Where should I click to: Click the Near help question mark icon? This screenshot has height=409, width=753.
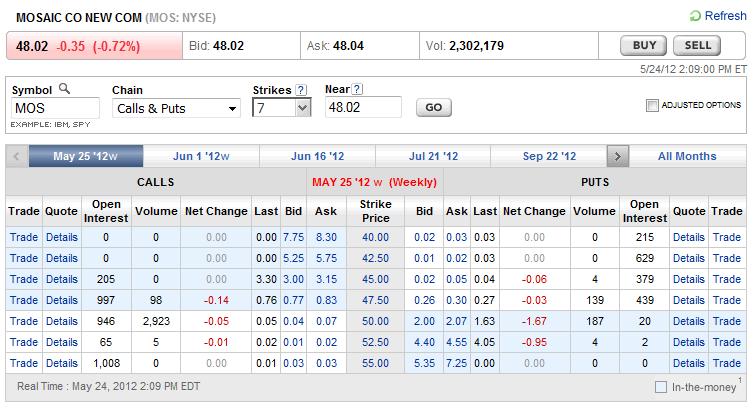358,90
